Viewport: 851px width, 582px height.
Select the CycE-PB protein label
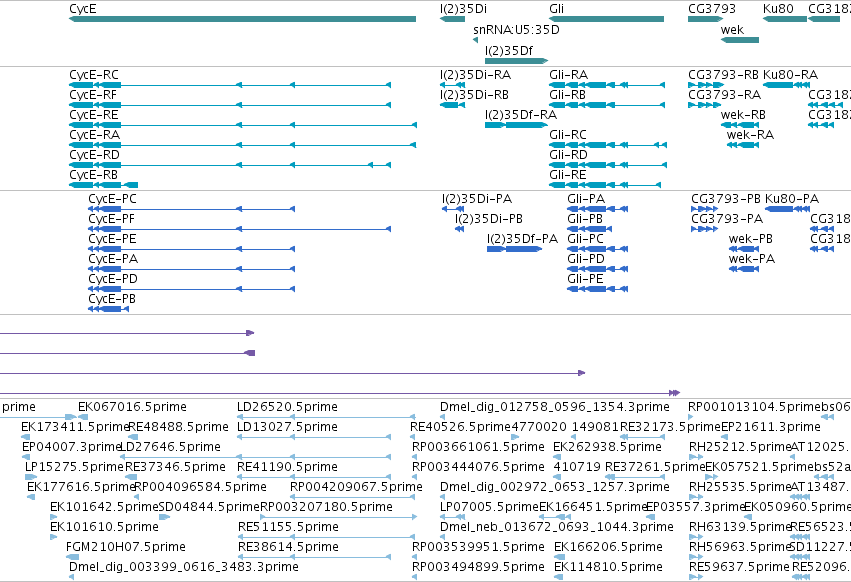[112, 300]
